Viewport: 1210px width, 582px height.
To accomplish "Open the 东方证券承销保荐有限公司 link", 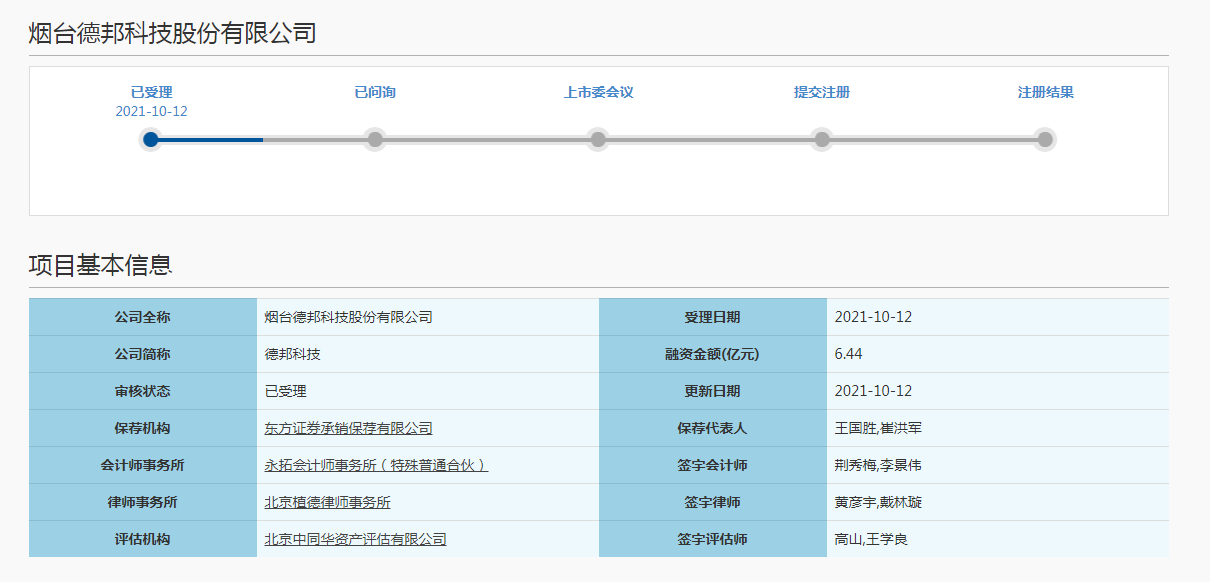I will tap(348, 428).
